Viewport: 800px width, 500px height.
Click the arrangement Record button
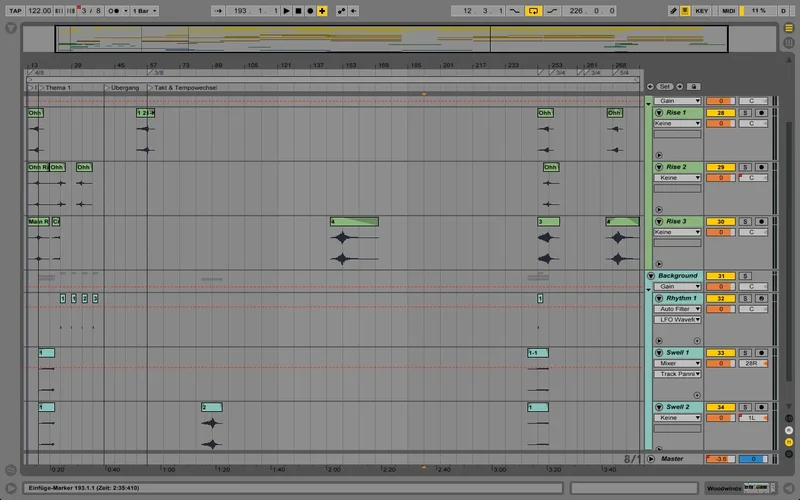click(x=309, y=10)
